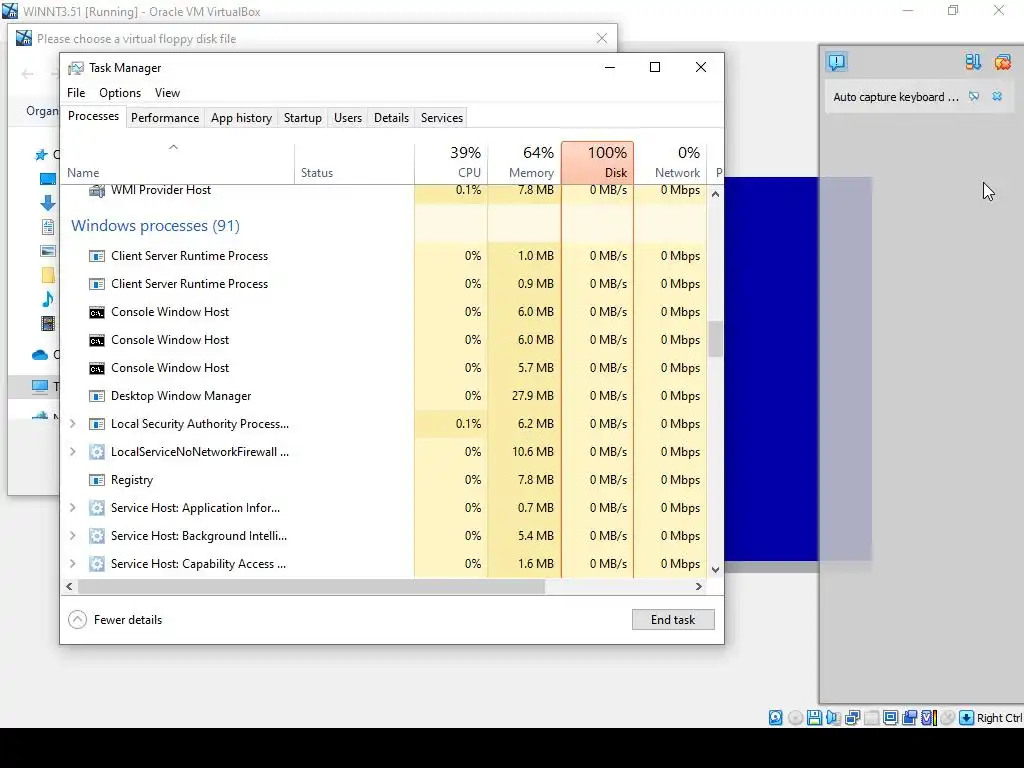Expand Service Host: Capability Access row
This screenshot has height=768, width=1024.
click(72, 564)
